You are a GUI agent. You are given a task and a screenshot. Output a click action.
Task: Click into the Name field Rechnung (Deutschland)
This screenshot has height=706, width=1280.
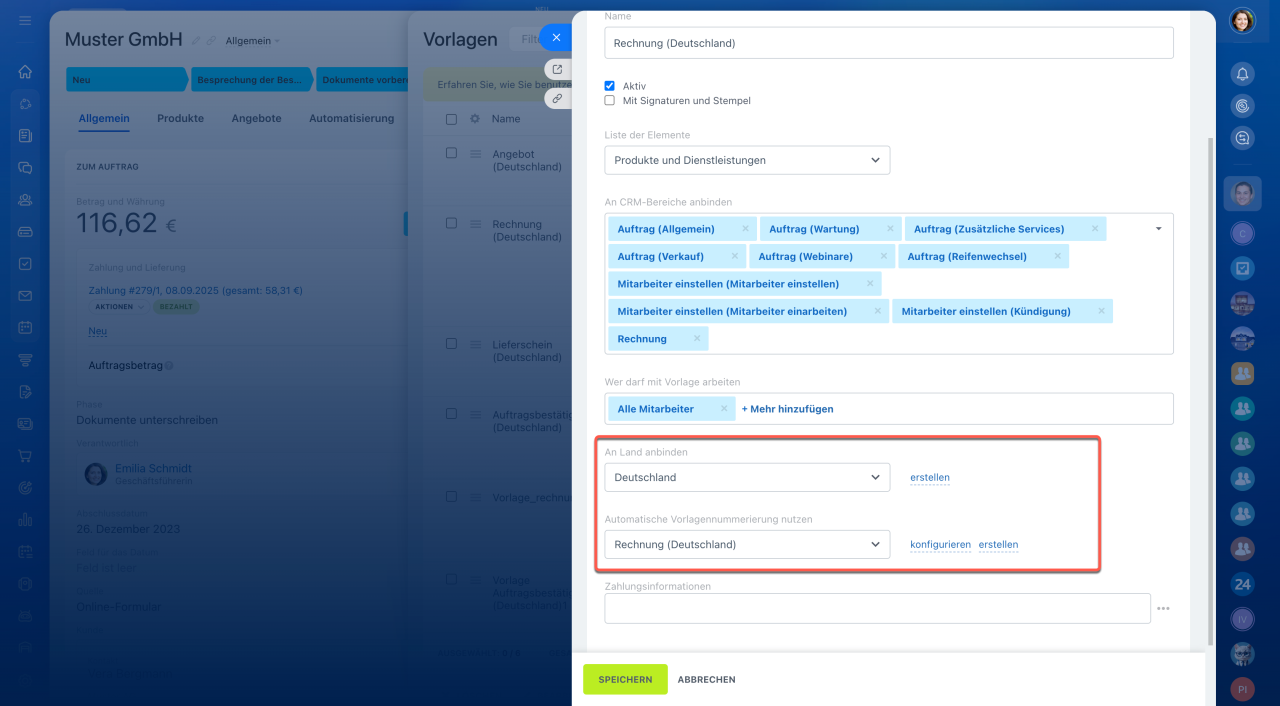pyautogui.click(x=889, y=43)
